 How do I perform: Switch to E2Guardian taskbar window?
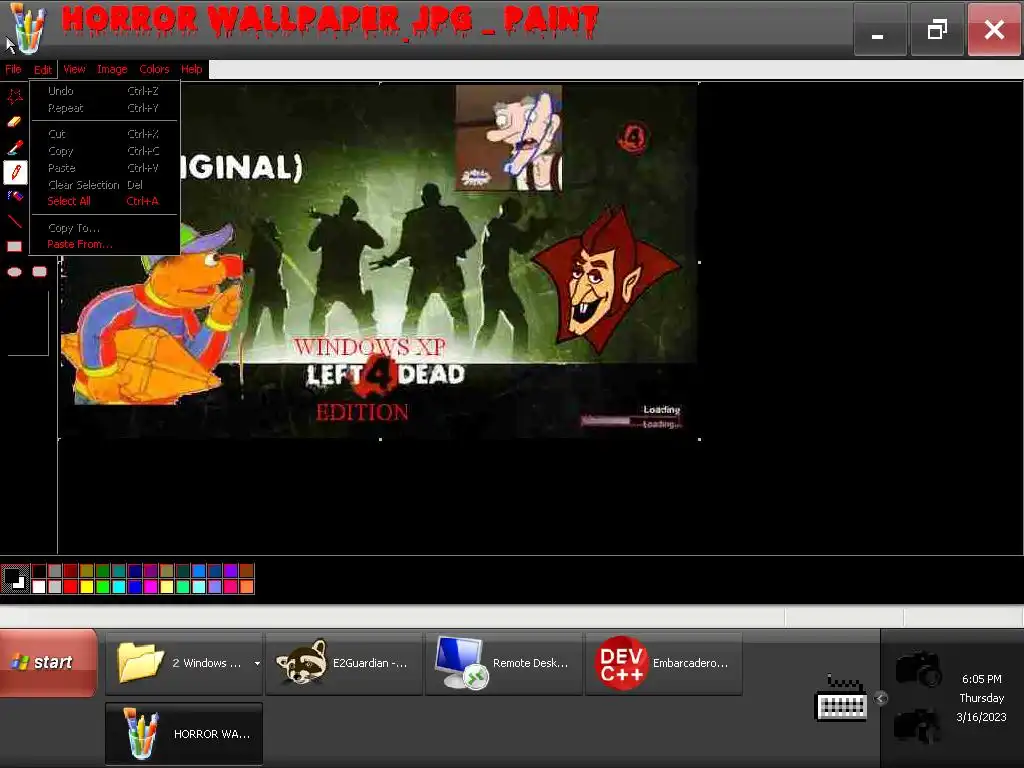[x=344, y=664]
